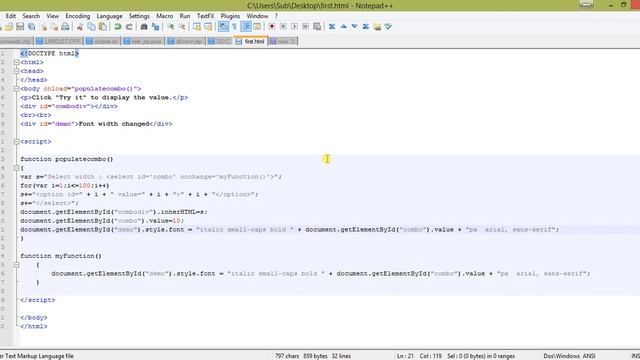Save the current file using the toolbar

point(20,27)
